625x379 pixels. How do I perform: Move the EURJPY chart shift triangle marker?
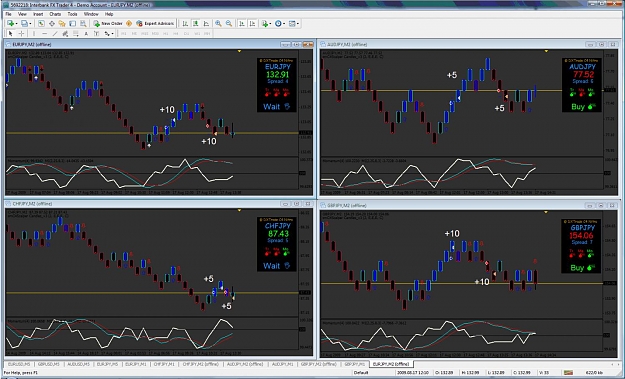click(239, 51)
